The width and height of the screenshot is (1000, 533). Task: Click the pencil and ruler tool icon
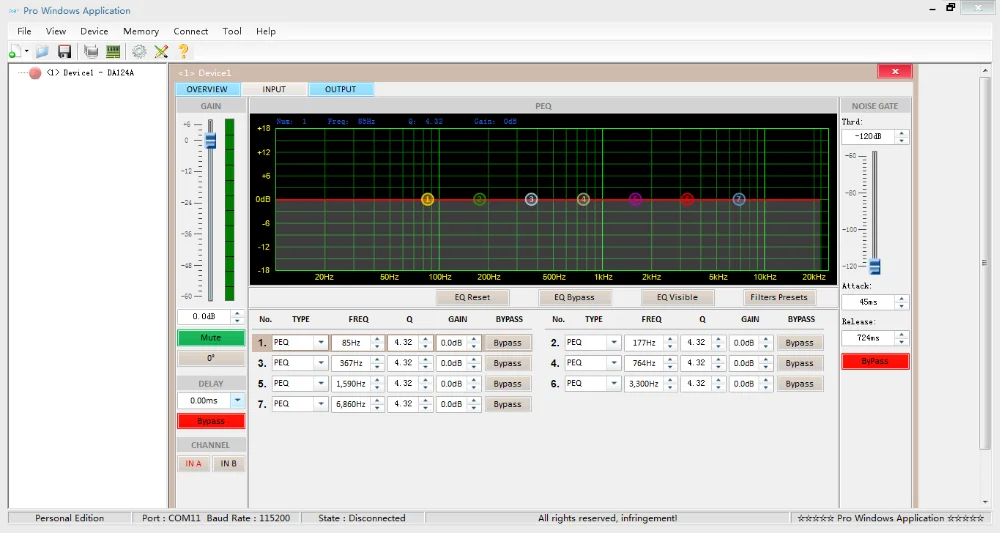[161, 52]
